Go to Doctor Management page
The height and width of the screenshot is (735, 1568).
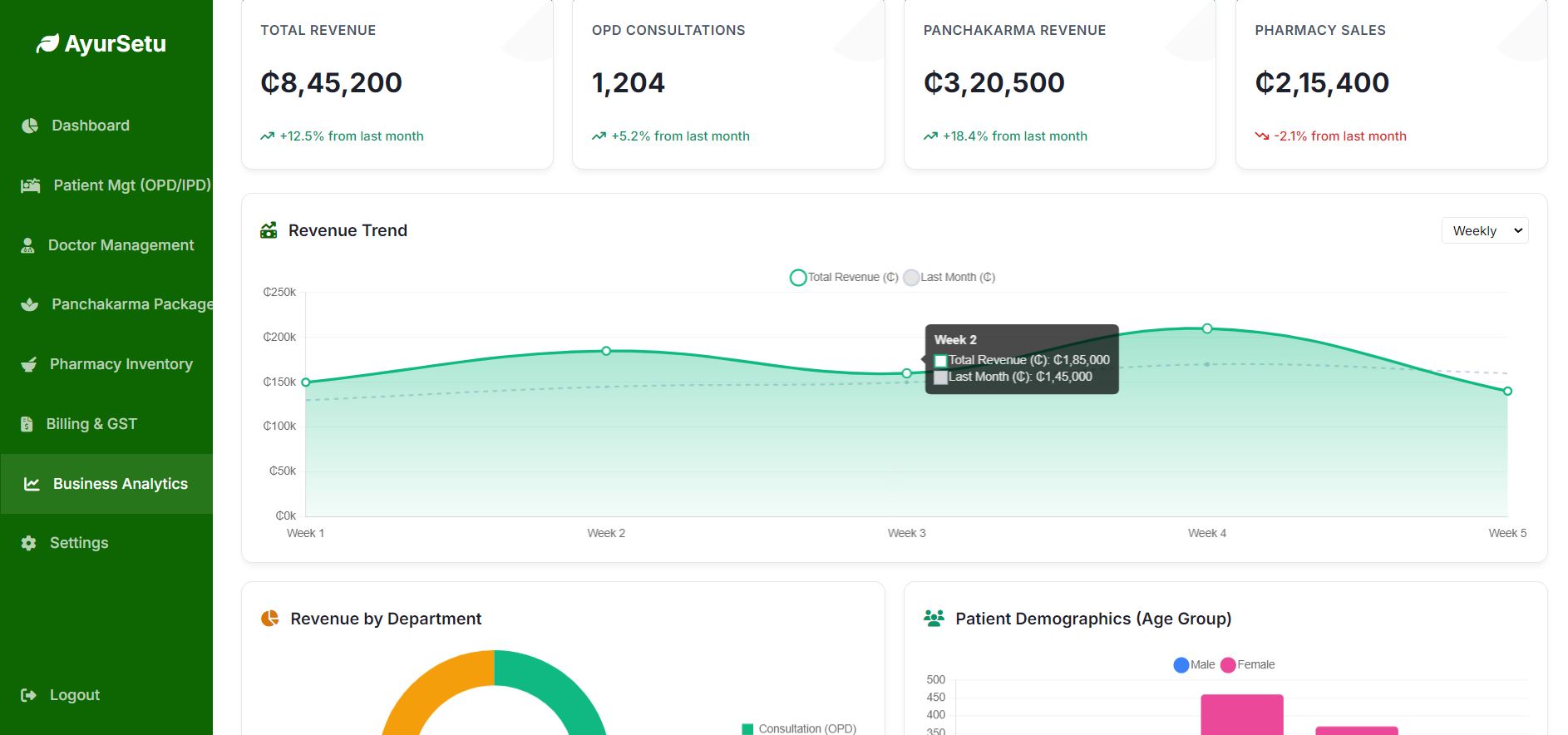121,245
